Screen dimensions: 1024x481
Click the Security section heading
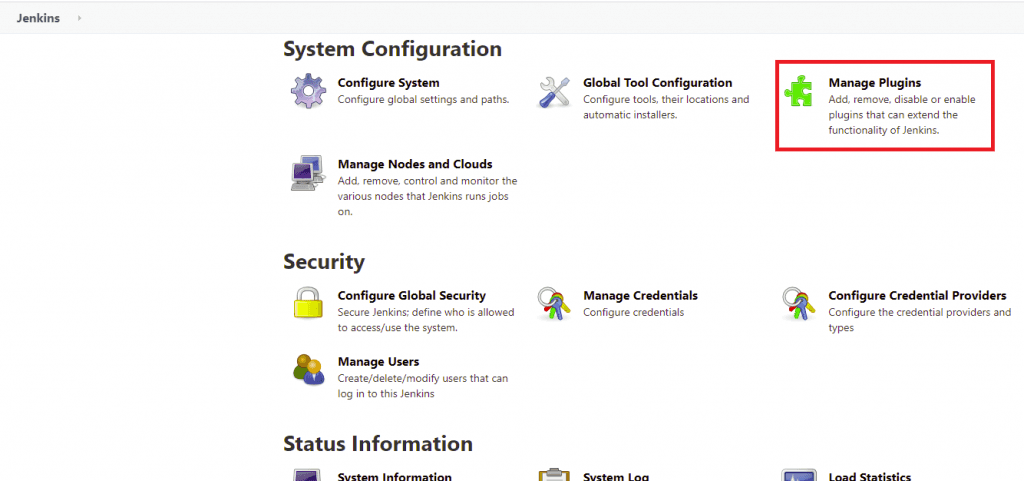coord(324,262)
